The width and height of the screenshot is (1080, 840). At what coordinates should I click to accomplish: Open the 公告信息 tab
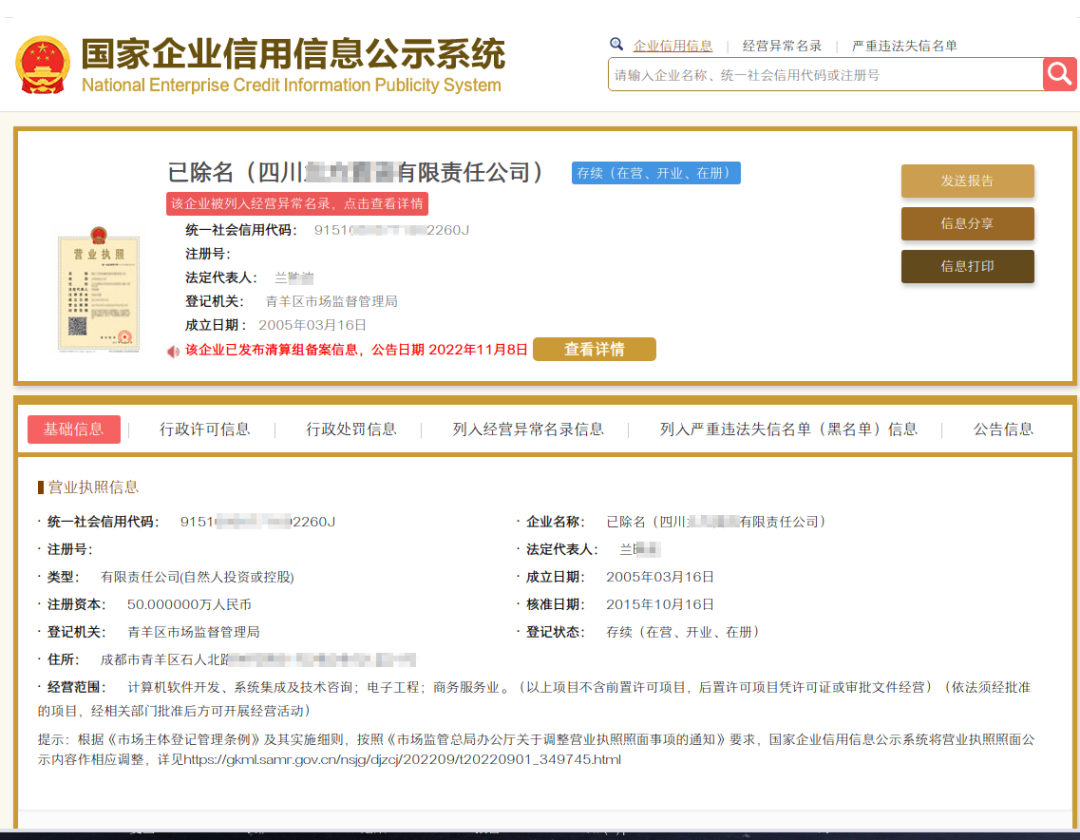(1003, 429)
